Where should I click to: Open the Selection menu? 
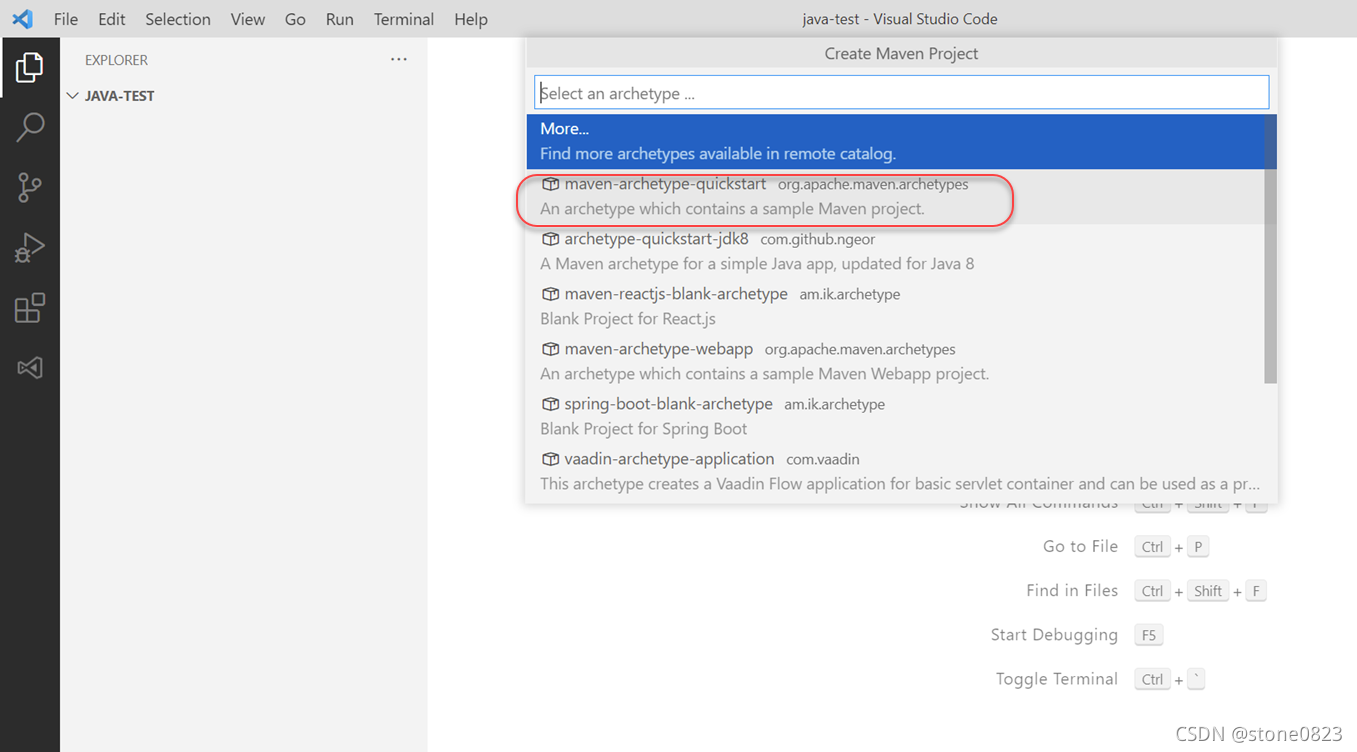click(178, 19)
